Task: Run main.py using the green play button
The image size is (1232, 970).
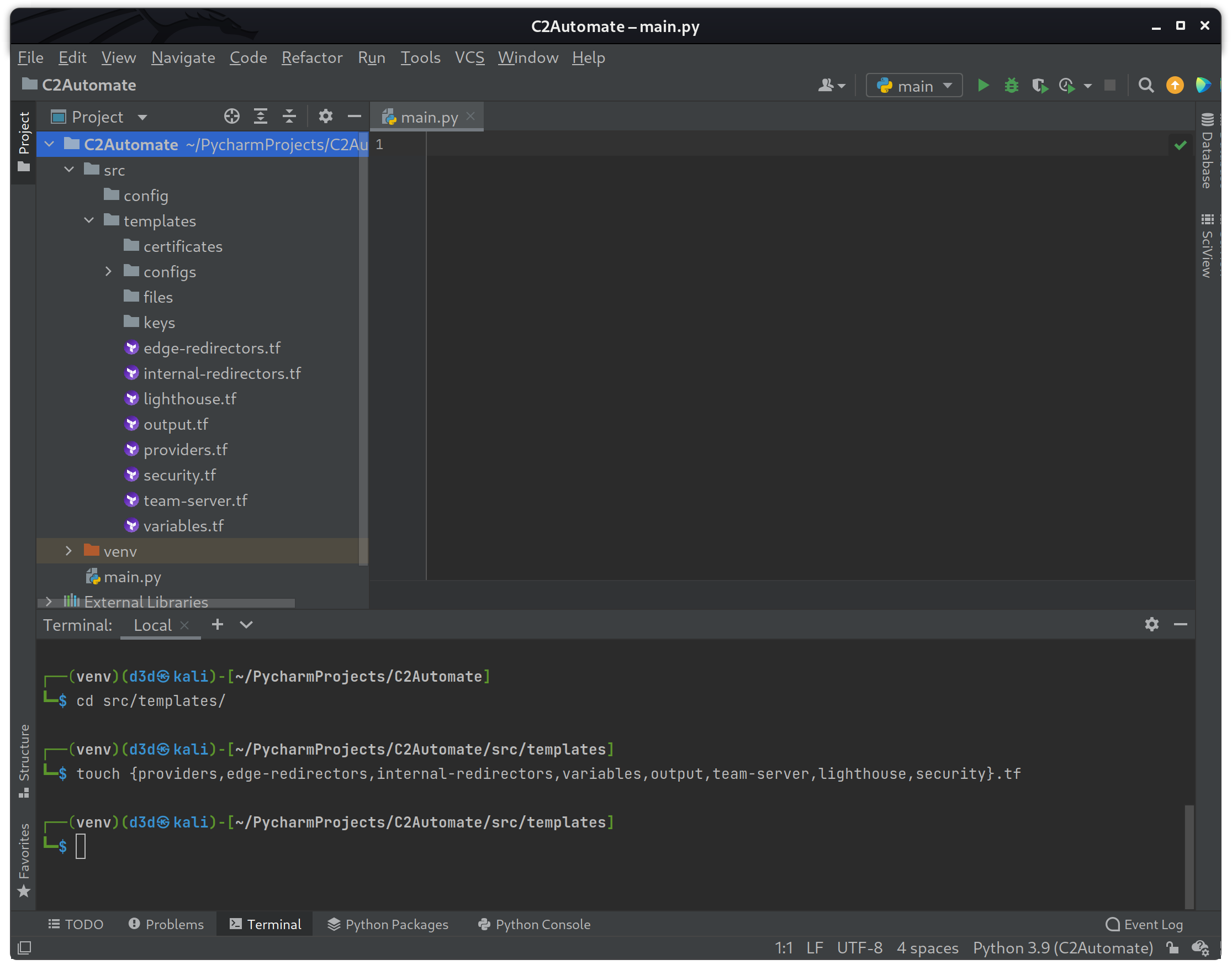Action: (984, 85)
